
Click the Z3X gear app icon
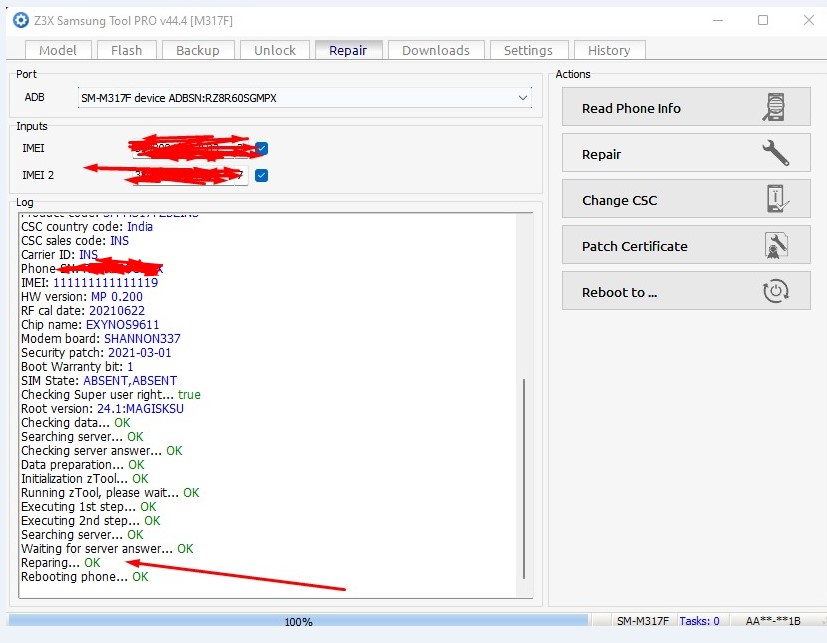point(21,21)
